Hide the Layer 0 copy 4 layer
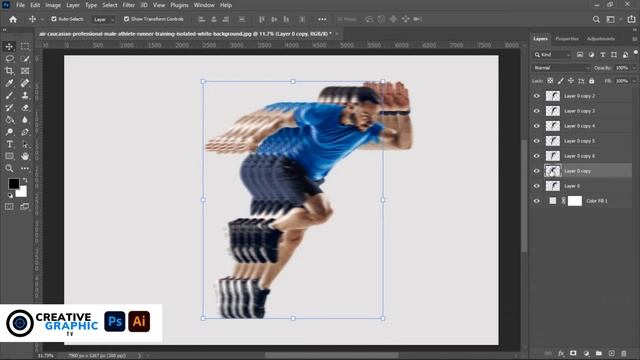Screen dimensions: 640x360 pos(536,126)
